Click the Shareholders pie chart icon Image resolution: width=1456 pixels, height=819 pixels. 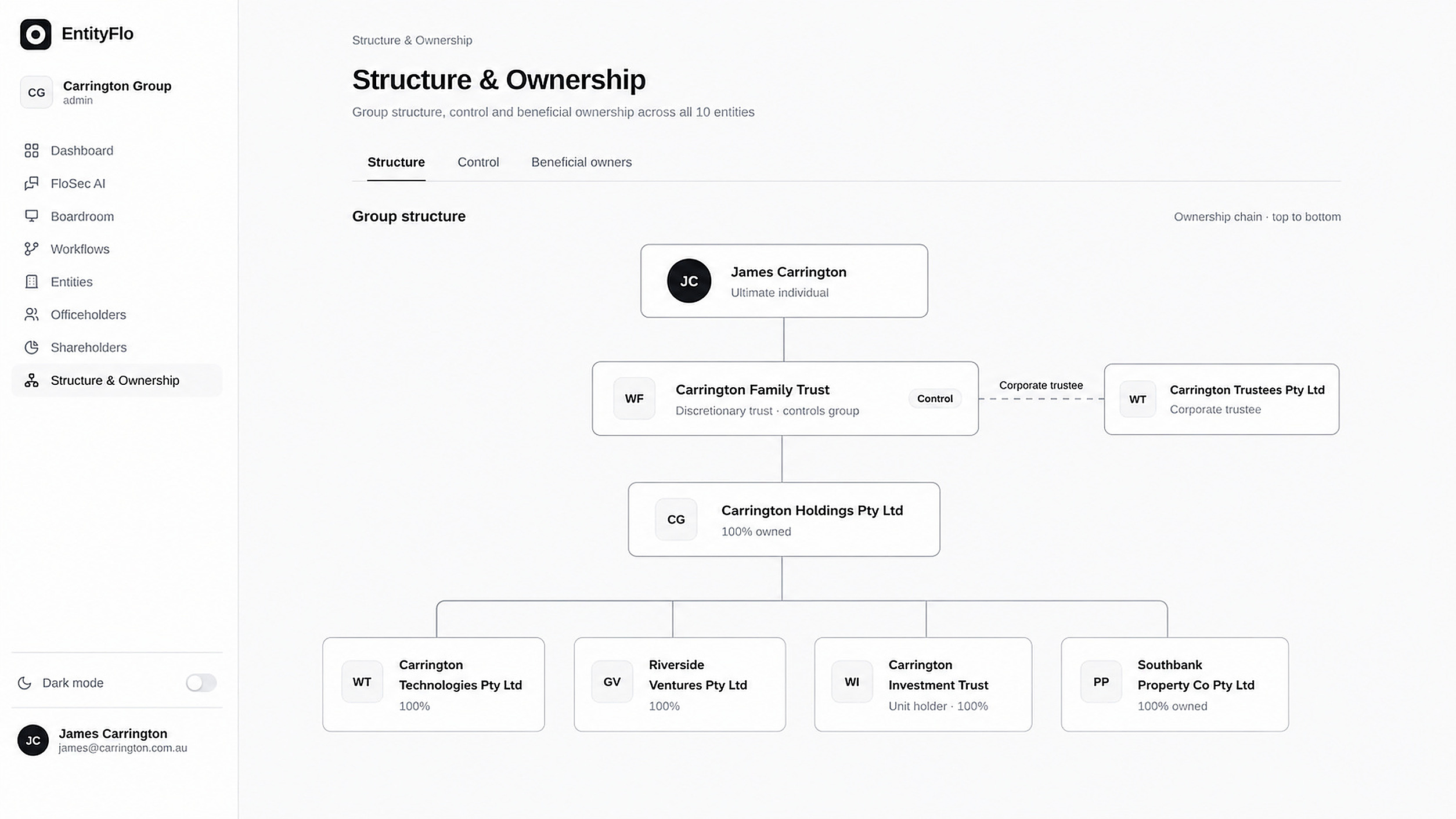click(x=31, y=347)
